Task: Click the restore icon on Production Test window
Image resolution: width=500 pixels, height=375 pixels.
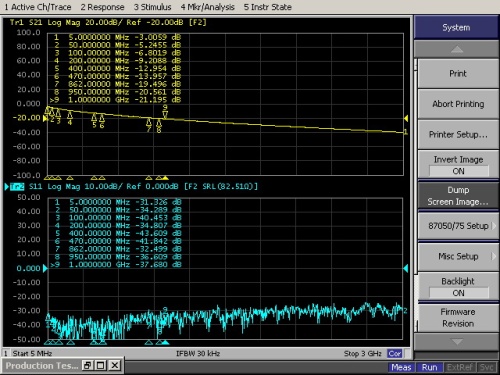Action: (x=87, y=365)
